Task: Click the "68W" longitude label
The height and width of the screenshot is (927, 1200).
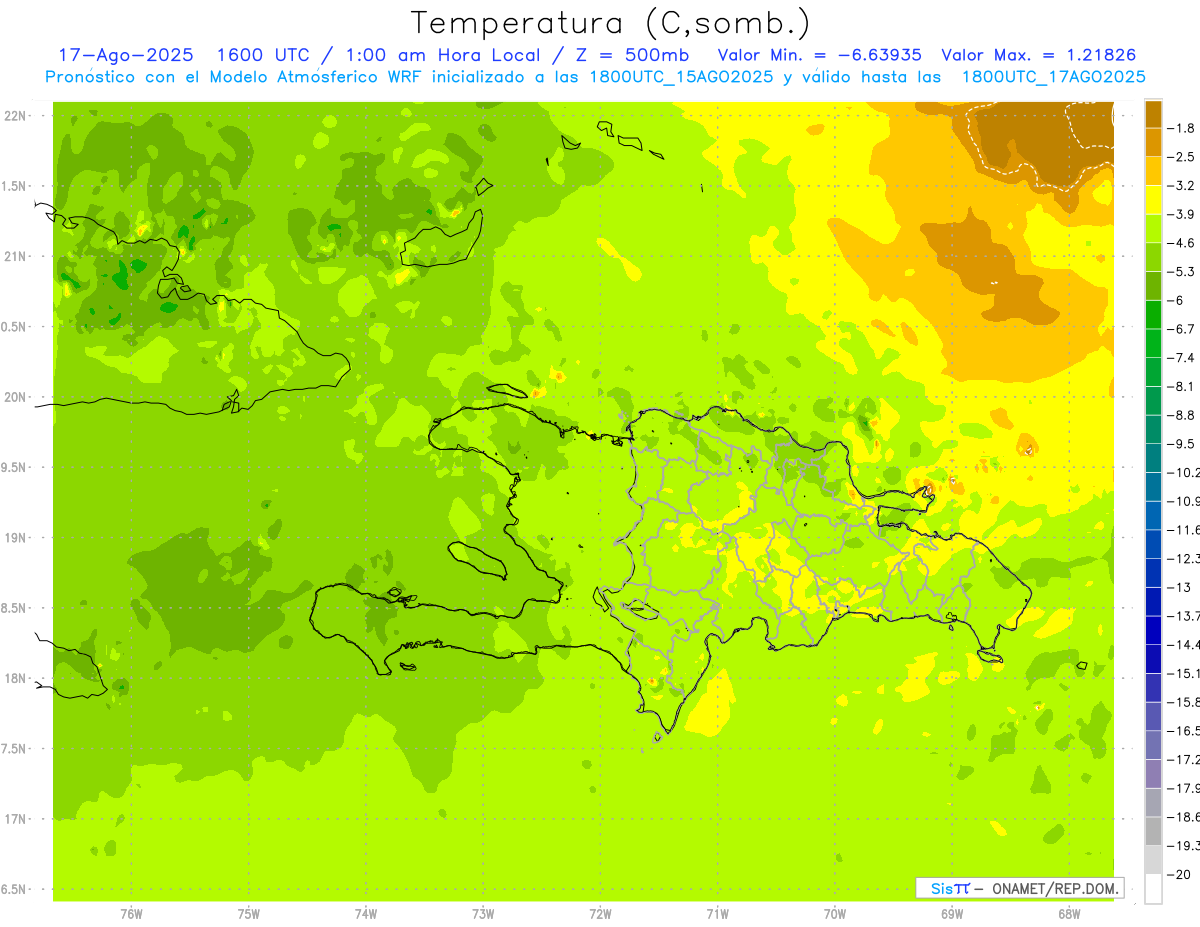Action: (1069, 914)
